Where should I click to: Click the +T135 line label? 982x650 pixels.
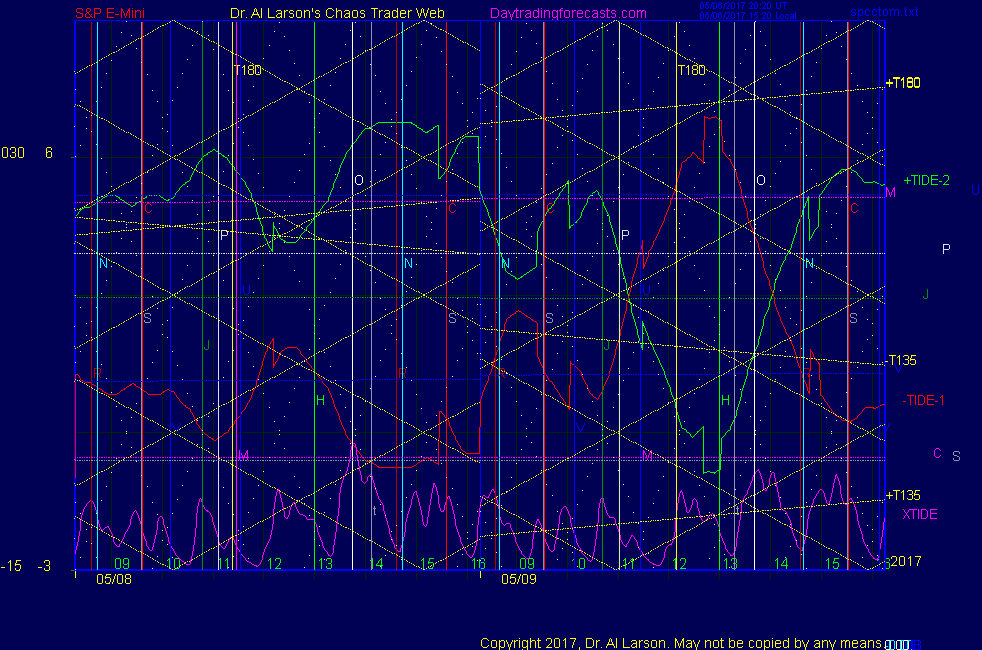coord(903,495)
